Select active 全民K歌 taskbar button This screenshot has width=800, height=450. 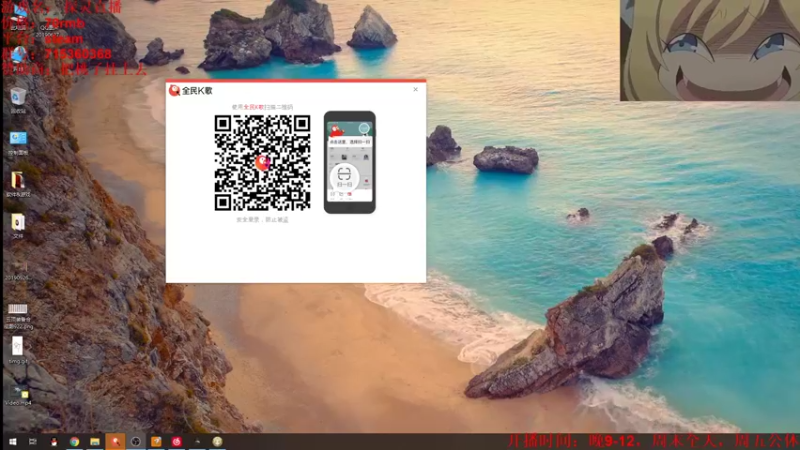coord(115,442)
